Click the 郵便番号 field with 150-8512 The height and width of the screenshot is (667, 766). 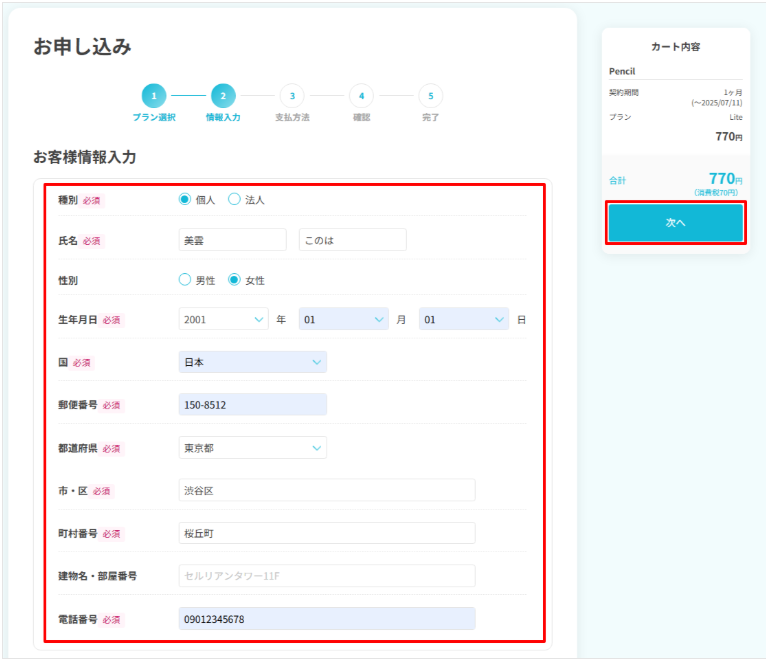253,405
